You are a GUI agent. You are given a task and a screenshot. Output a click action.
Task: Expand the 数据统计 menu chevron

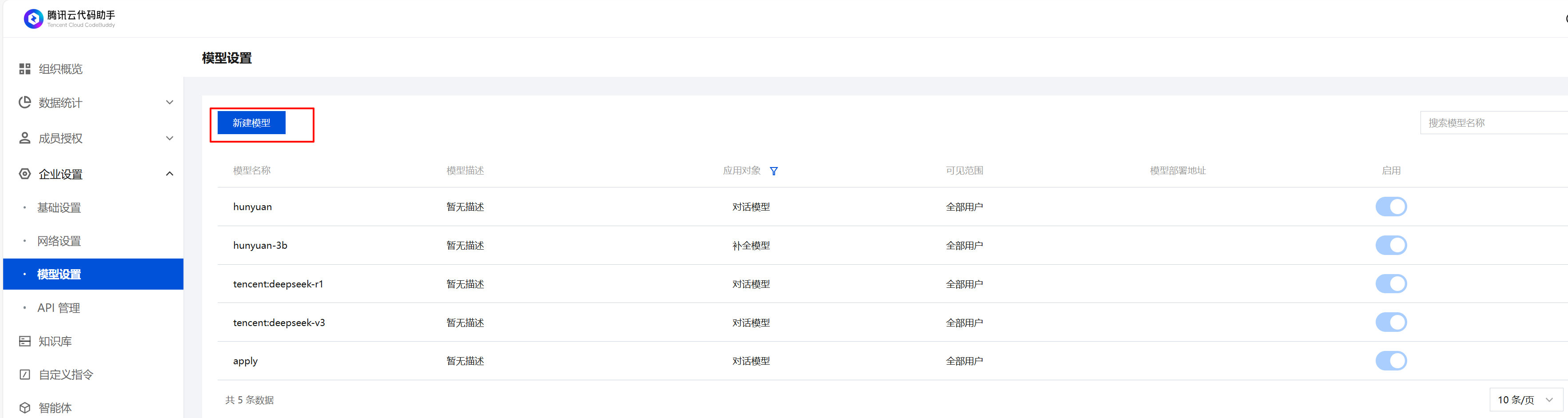click(170, 102)
